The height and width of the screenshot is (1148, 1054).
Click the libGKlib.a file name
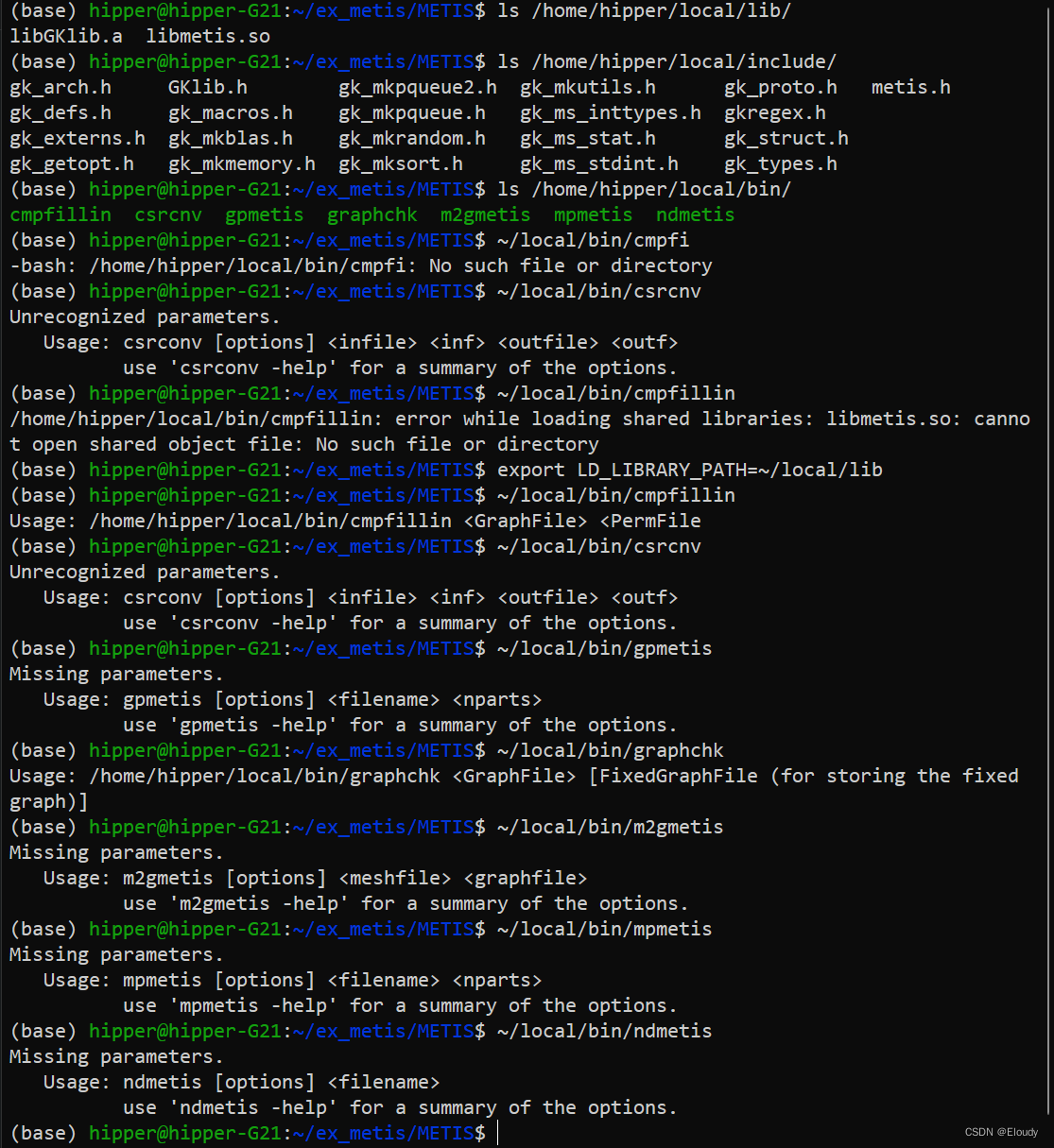tap(66, 36)
